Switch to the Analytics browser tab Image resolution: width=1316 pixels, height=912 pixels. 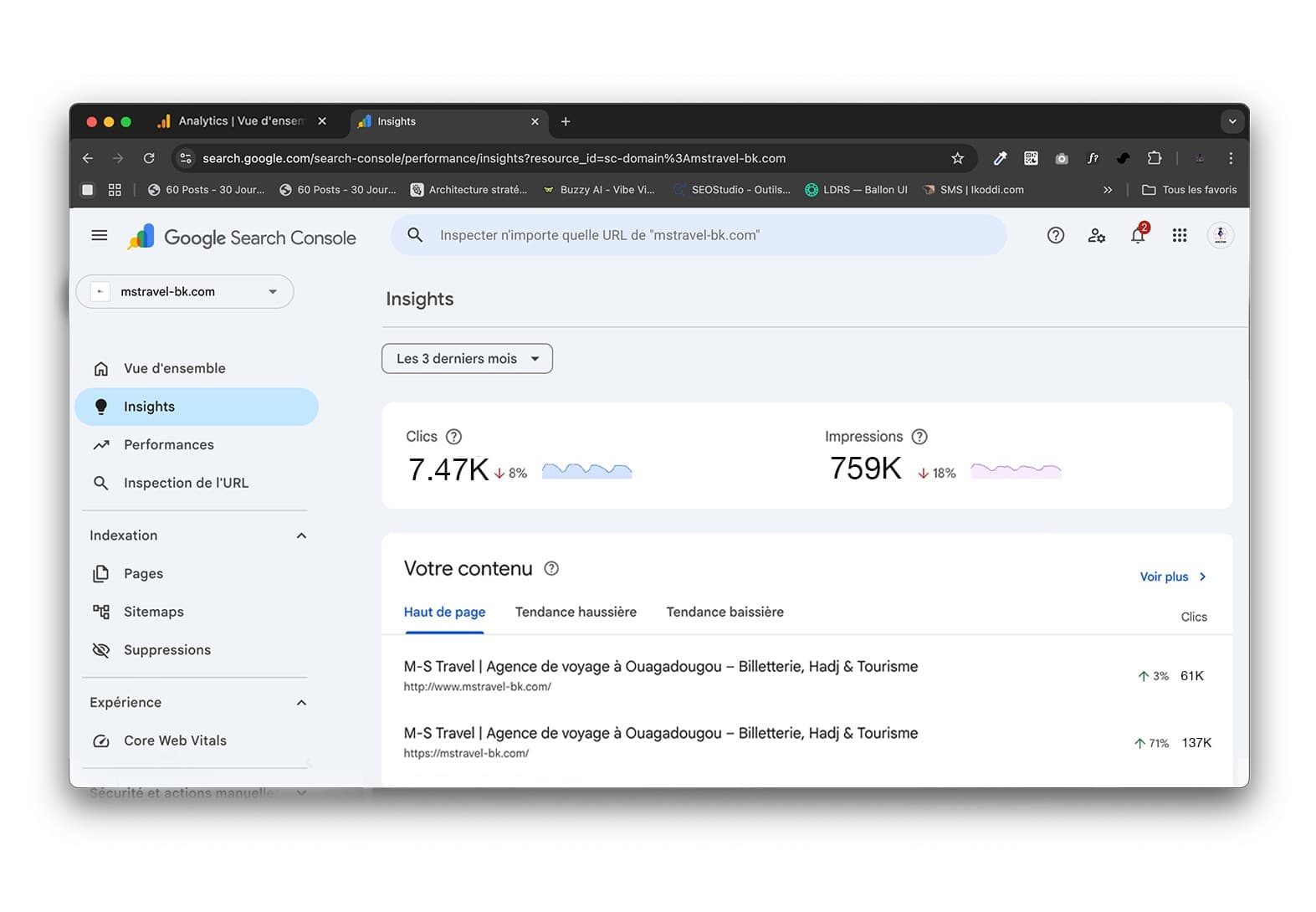tap(241, 121)
